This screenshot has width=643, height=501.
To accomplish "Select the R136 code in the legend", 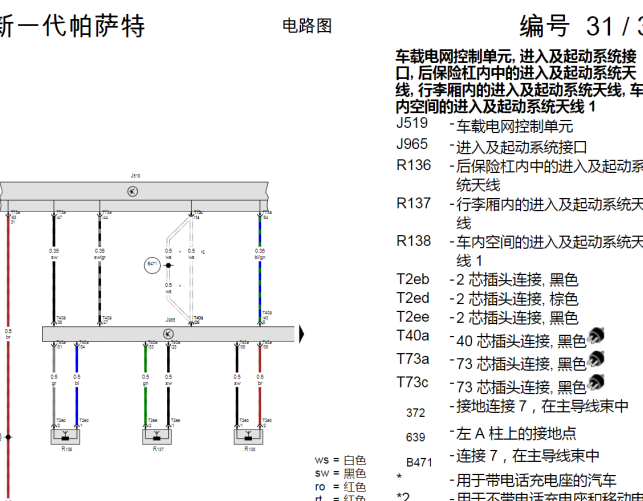I will click(413, 165).
